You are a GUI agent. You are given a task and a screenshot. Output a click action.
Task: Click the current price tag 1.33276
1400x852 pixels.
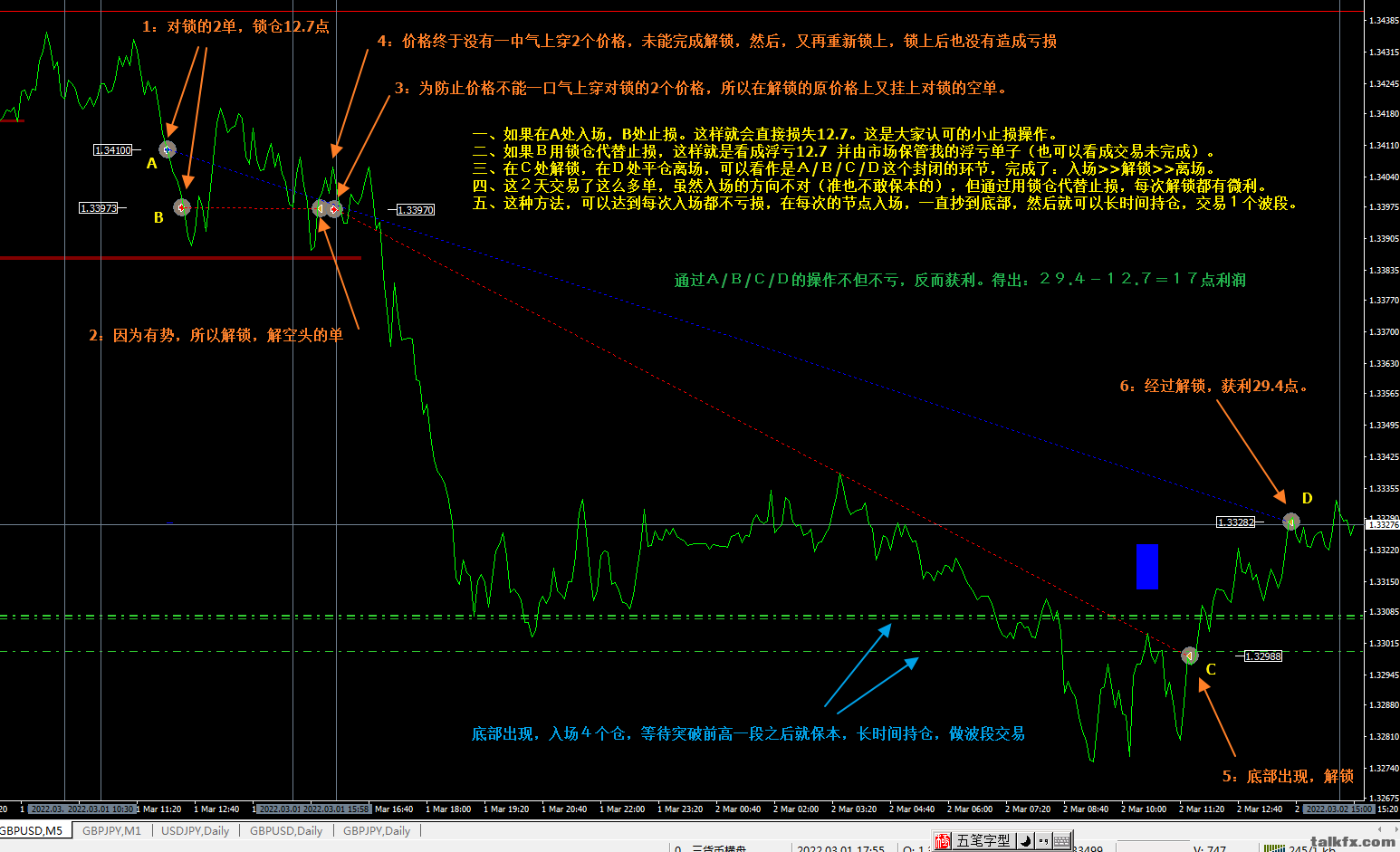(1382, 525)
